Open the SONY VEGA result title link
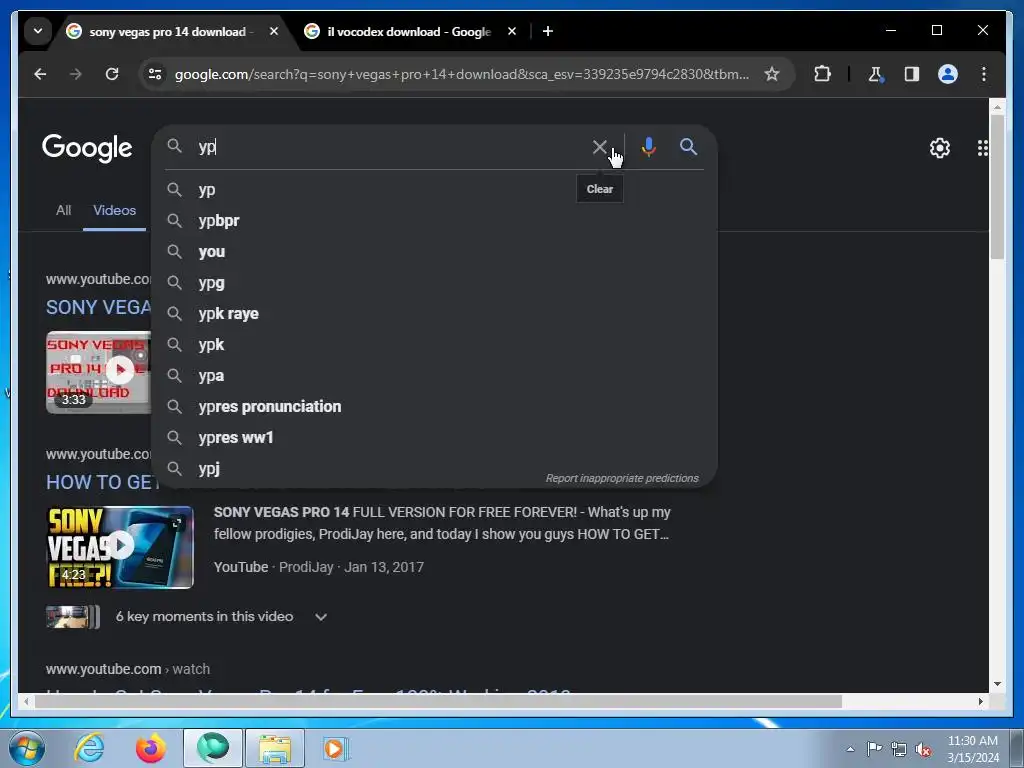The image size is (1024, 768). click(x=98, y=307)
